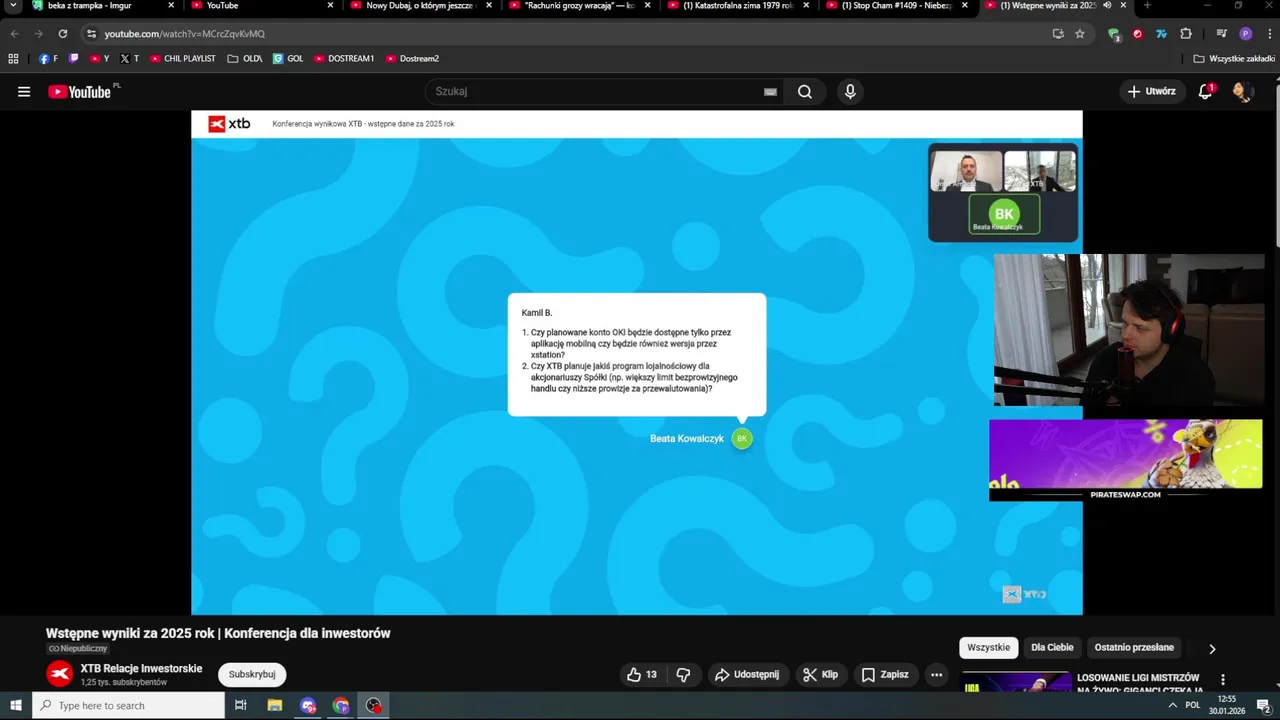This screenshot has width=1280, height=720.
Task: Open the Facebook 'F' bookmark
Action: point(48,58)
